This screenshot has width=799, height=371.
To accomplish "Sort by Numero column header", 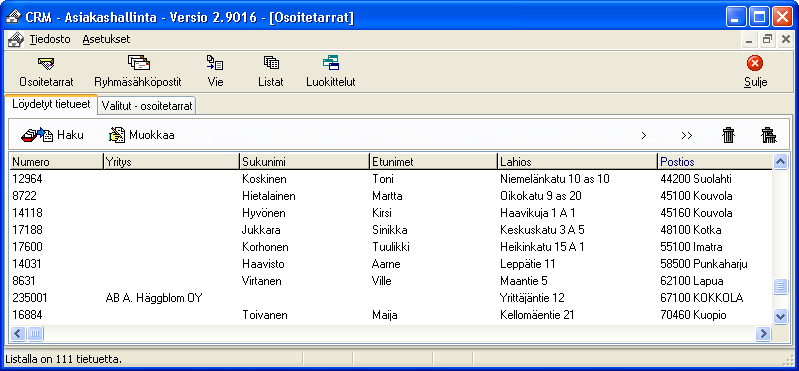I will coord(56,162).
